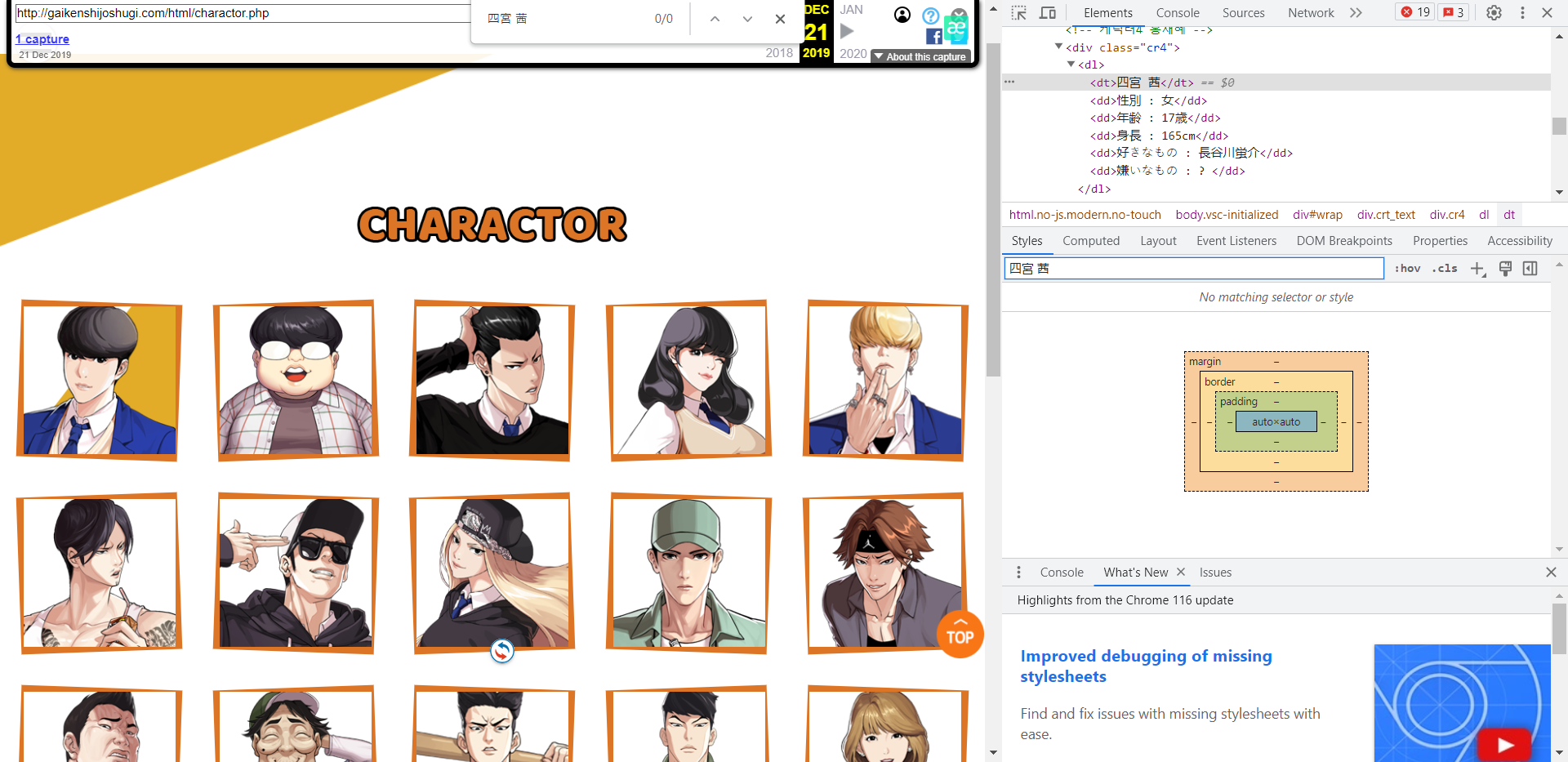Select the blonde character covering his mouth
This screenshot has height=762, width=1568.
tap(885, 381)
